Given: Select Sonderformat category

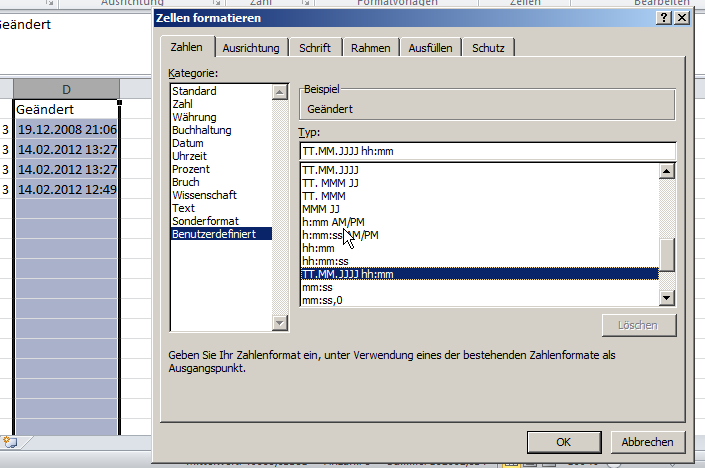Looking at the screenshot, I should click(x=221, y=221).
